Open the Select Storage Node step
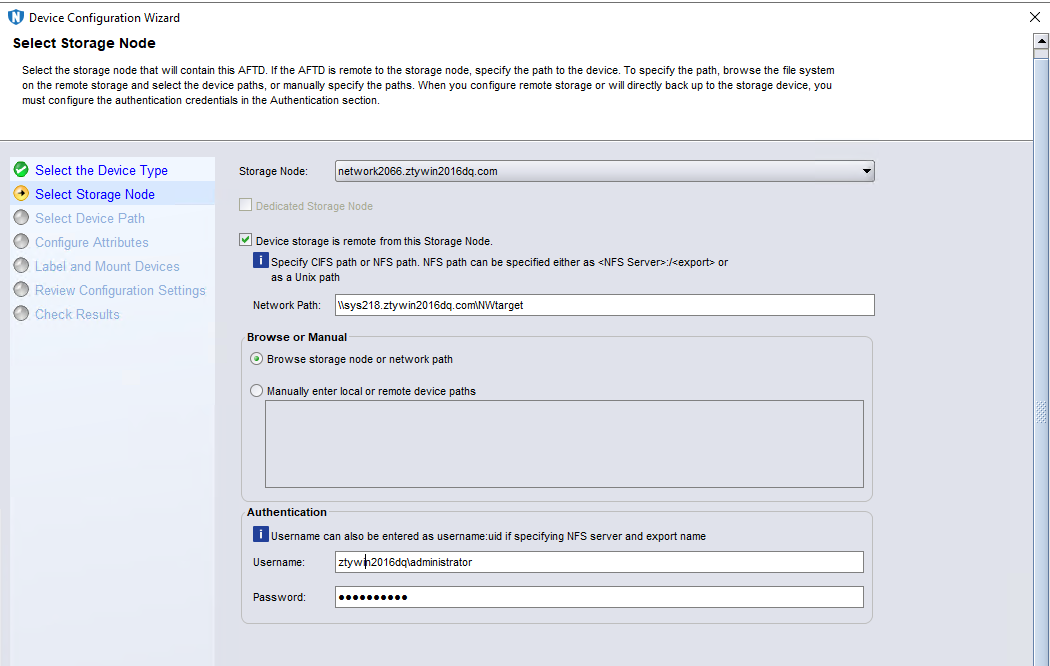 click(x=95, y=194)
